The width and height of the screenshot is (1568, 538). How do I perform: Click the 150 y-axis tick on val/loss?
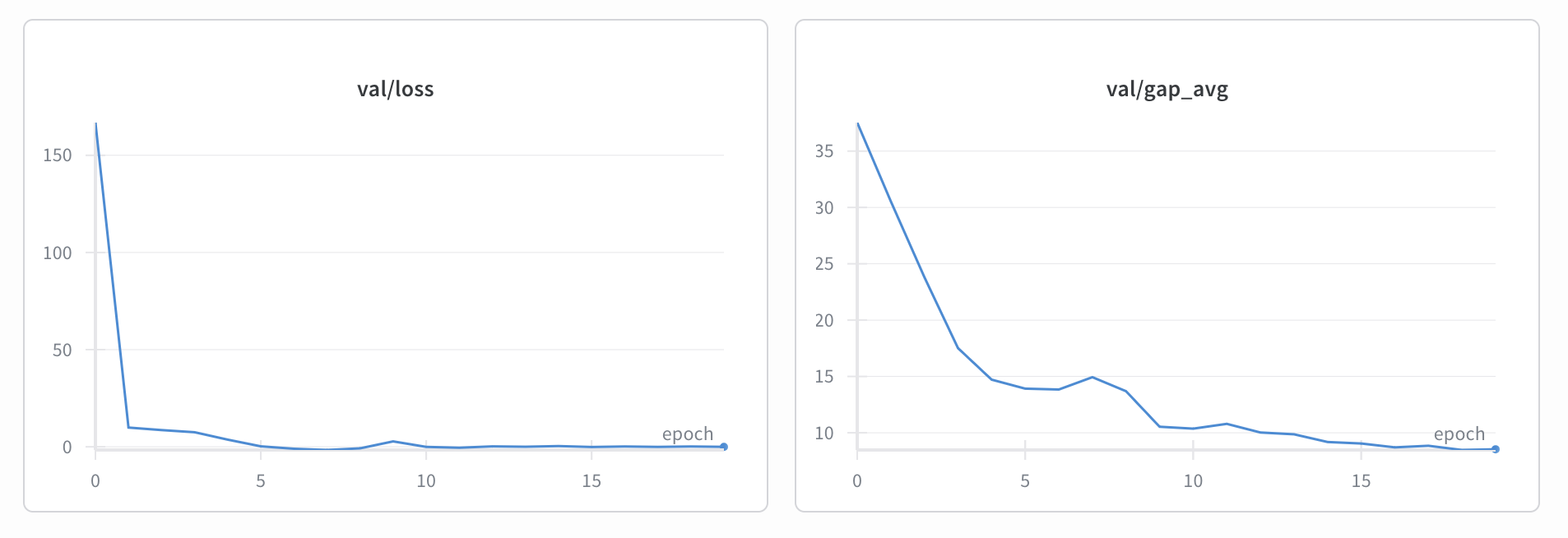(58, 155)
